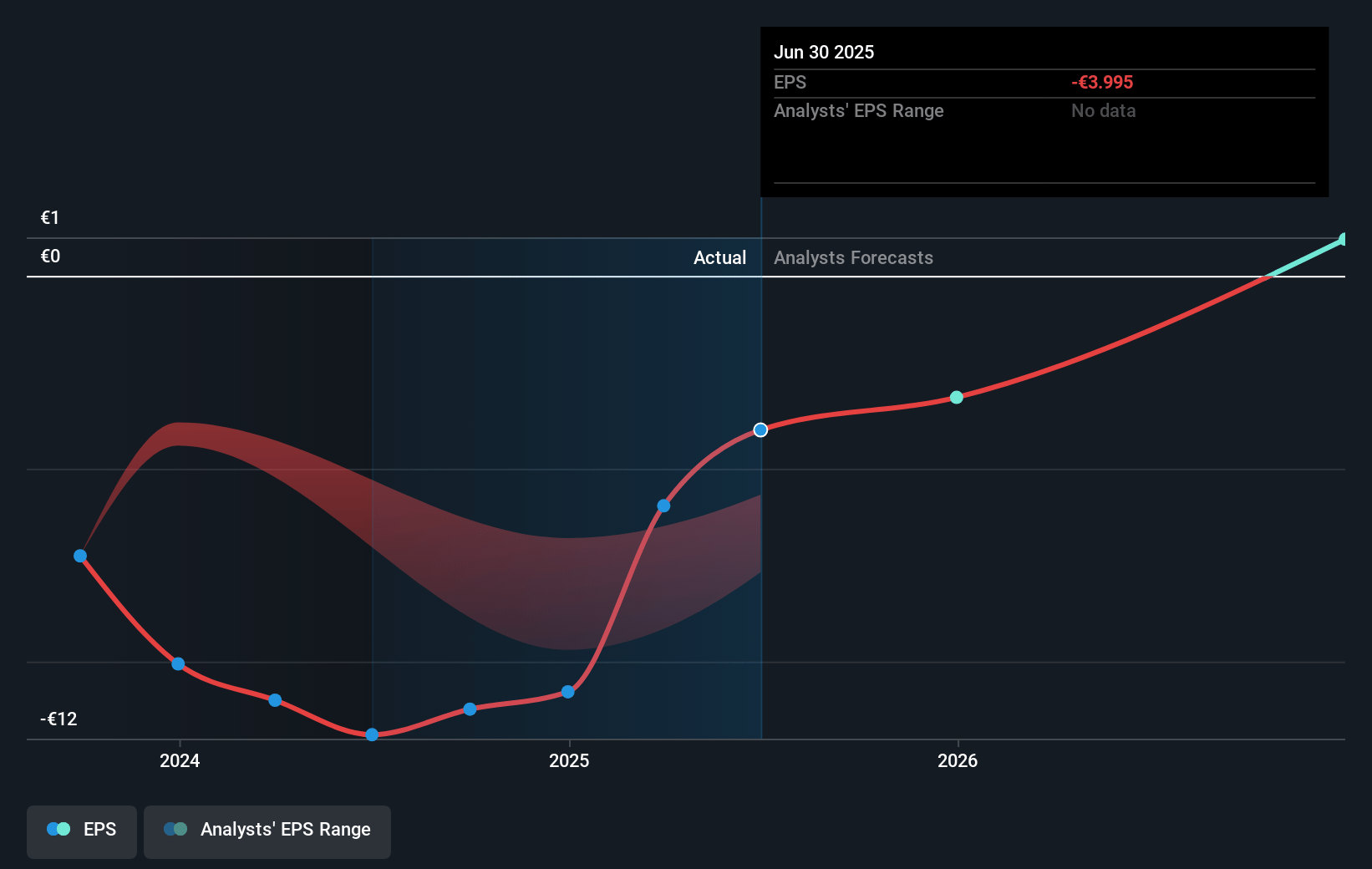
Task: Click the 2024 x-axis label
Action: tap(180, 761)
